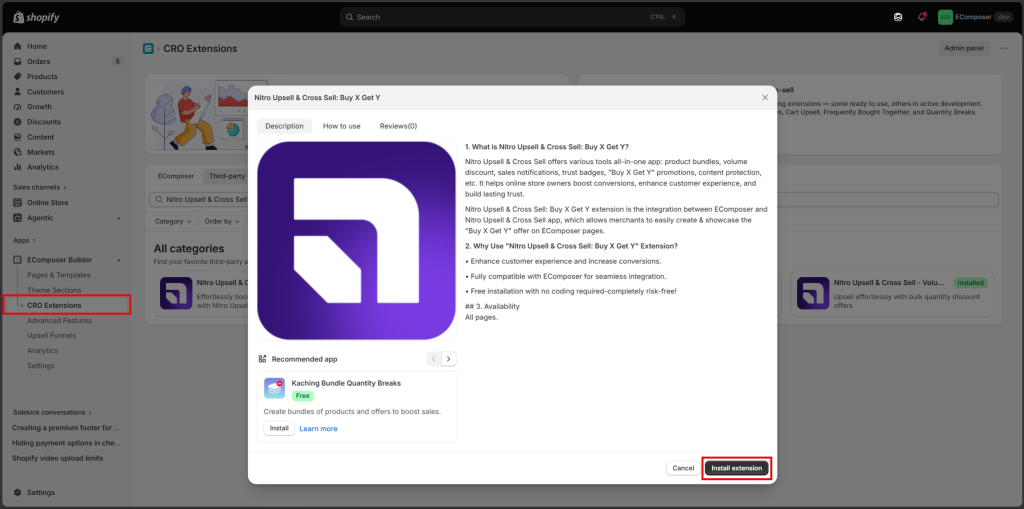Open the Category dropdown filter

pyautogui.click(x=172, y=222)
